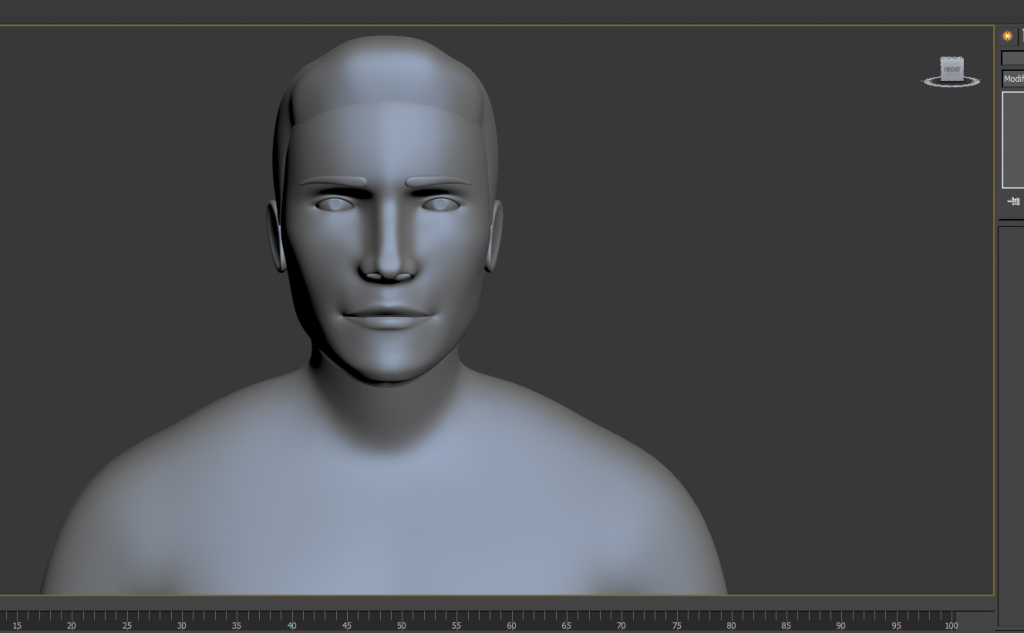Screen dimensions: 1024x633
Task: Toggle the Pin Stack icon
Action: point(1014,202)
